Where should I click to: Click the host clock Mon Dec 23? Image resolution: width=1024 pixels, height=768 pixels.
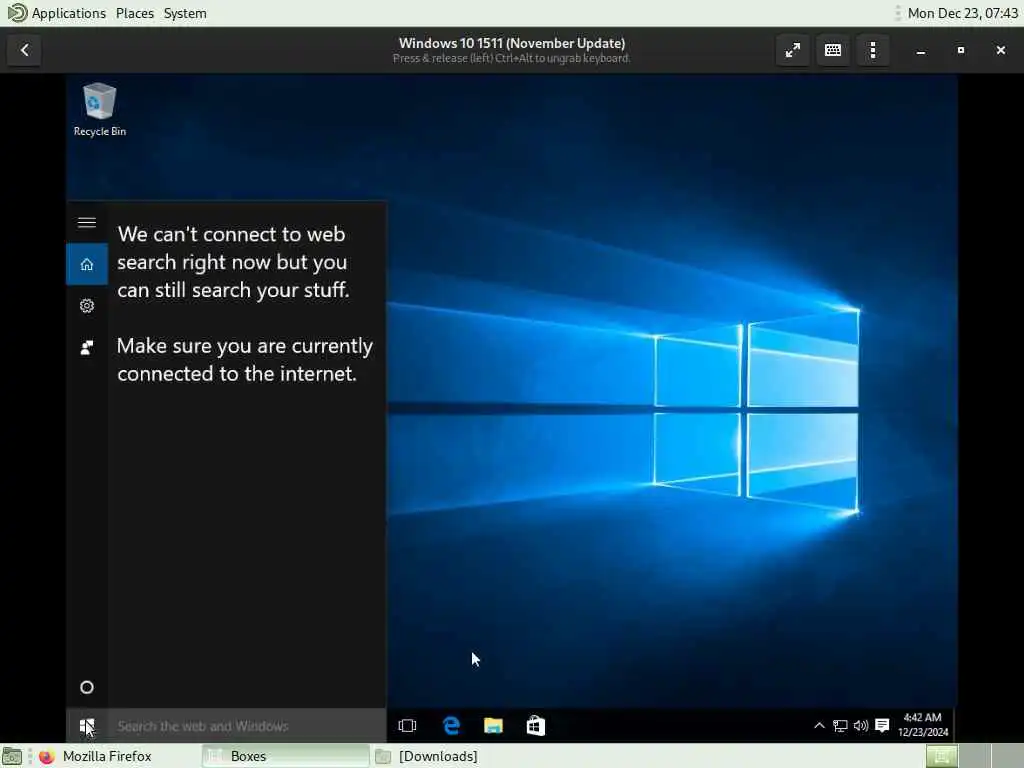click(963, 13)
